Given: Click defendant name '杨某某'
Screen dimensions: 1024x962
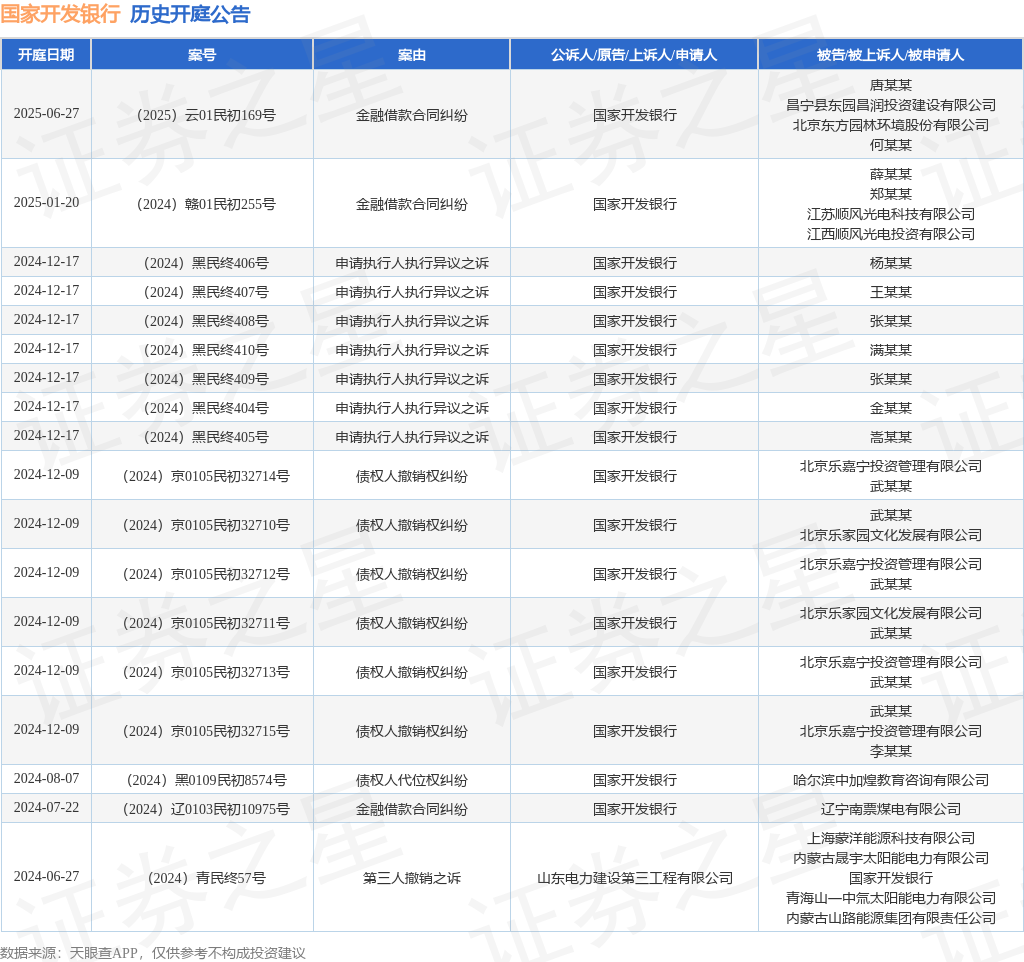Looking at the screenshot, I should pyautogui.click(x=891, y=263).
